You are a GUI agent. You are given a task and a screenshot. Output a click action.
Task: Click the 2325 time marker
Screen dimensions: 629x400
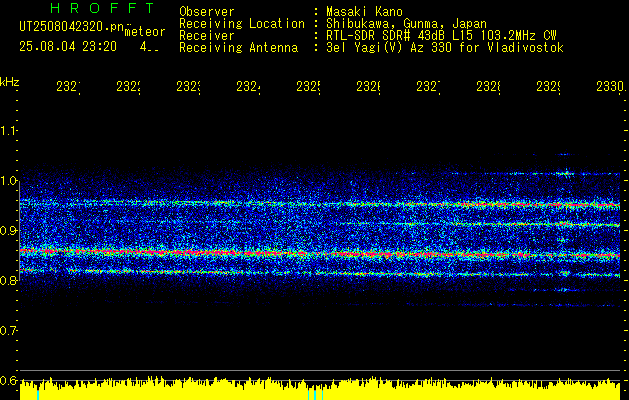click(308, 87)
